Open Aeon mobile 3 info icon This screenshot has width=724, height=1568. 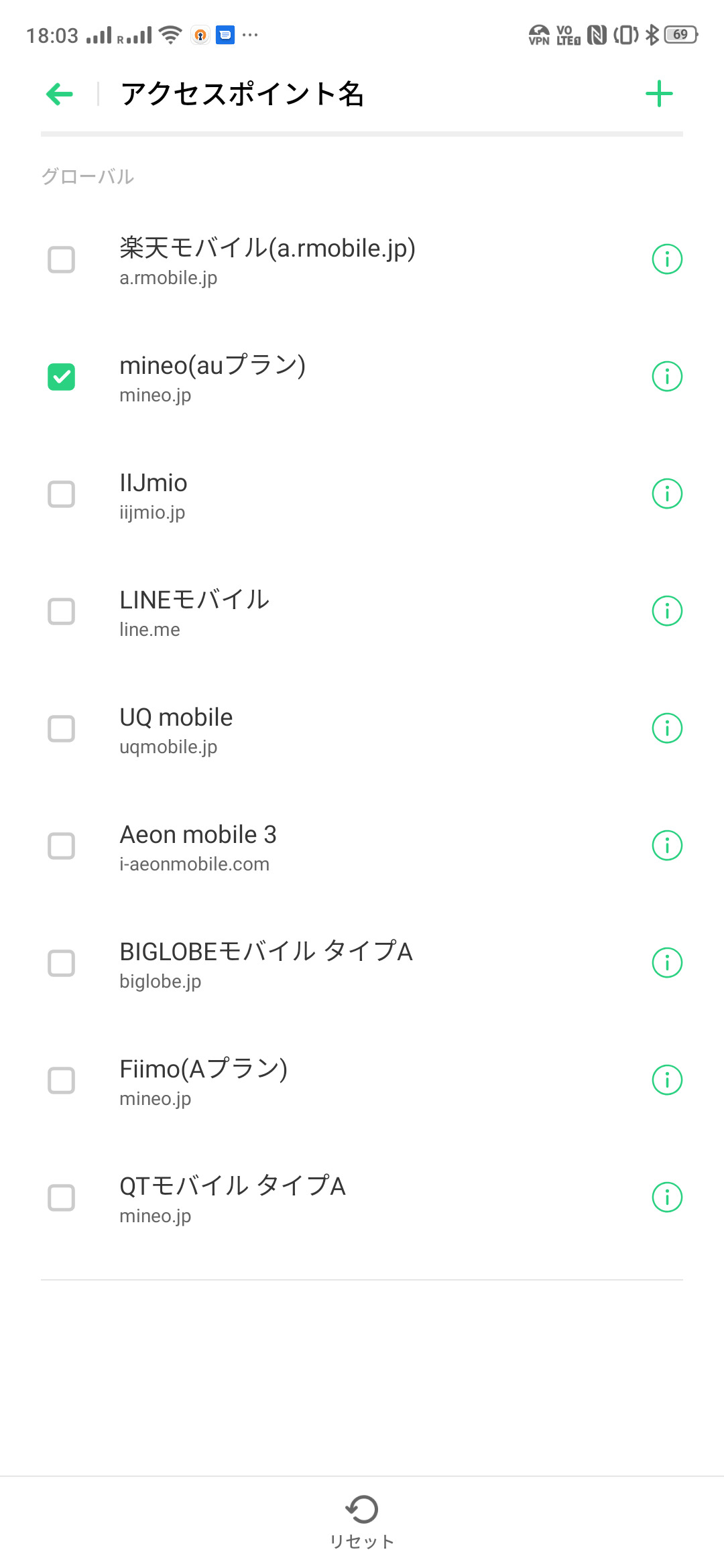[x=667, y=846]
